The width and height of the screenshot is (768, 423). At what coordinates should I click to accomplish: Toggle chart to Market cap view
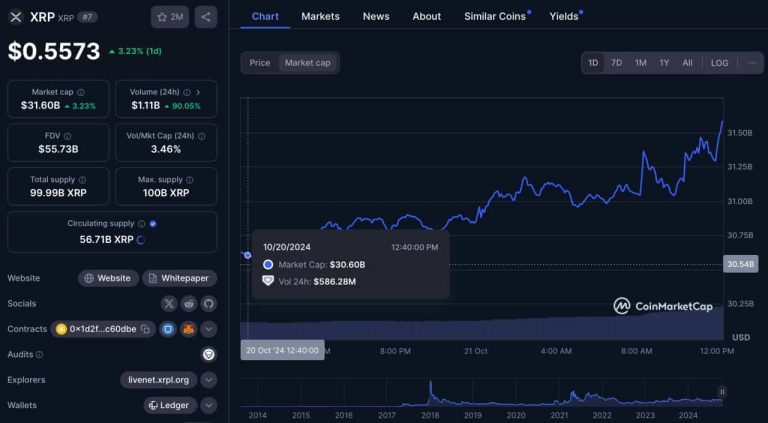click(308, 63)
